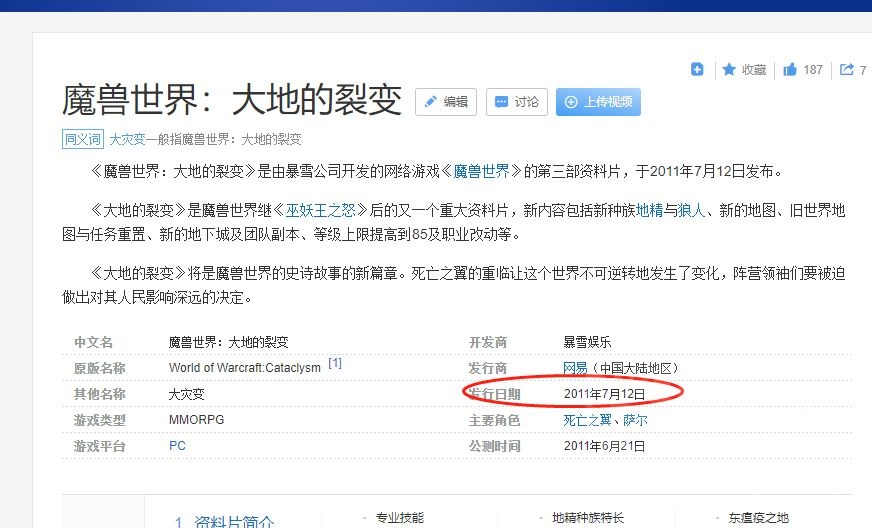
Task: Click the MMORPG game type value
Action: (x=197, y=420)
